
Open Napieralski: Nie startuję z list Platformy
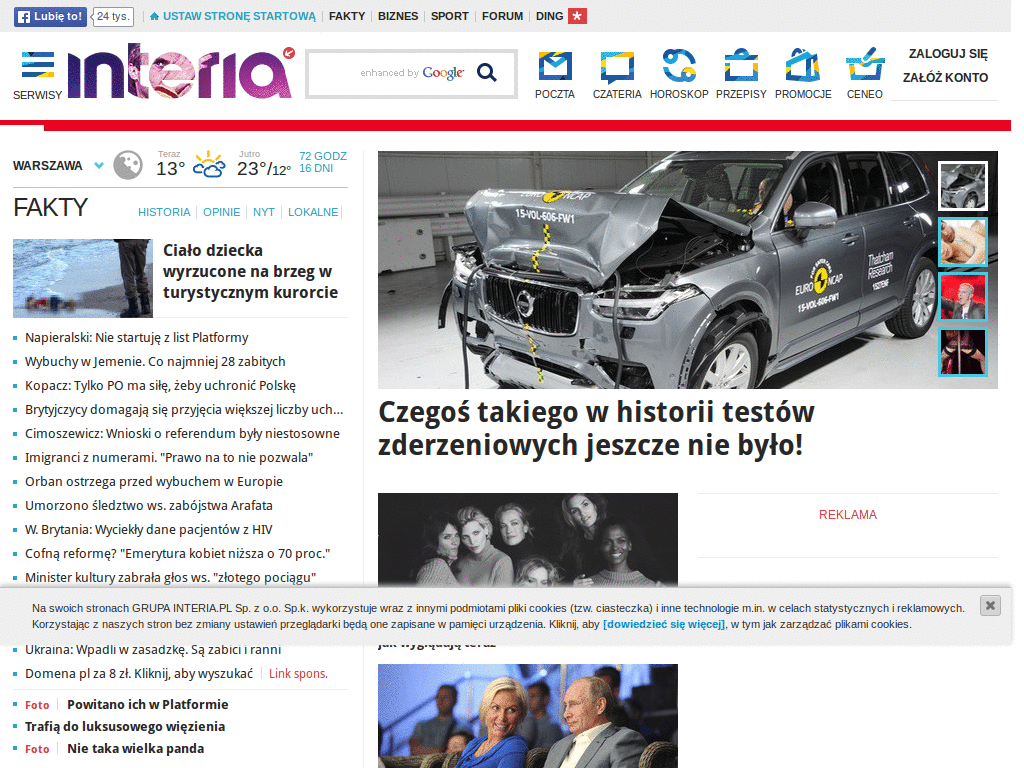[136, 338]
